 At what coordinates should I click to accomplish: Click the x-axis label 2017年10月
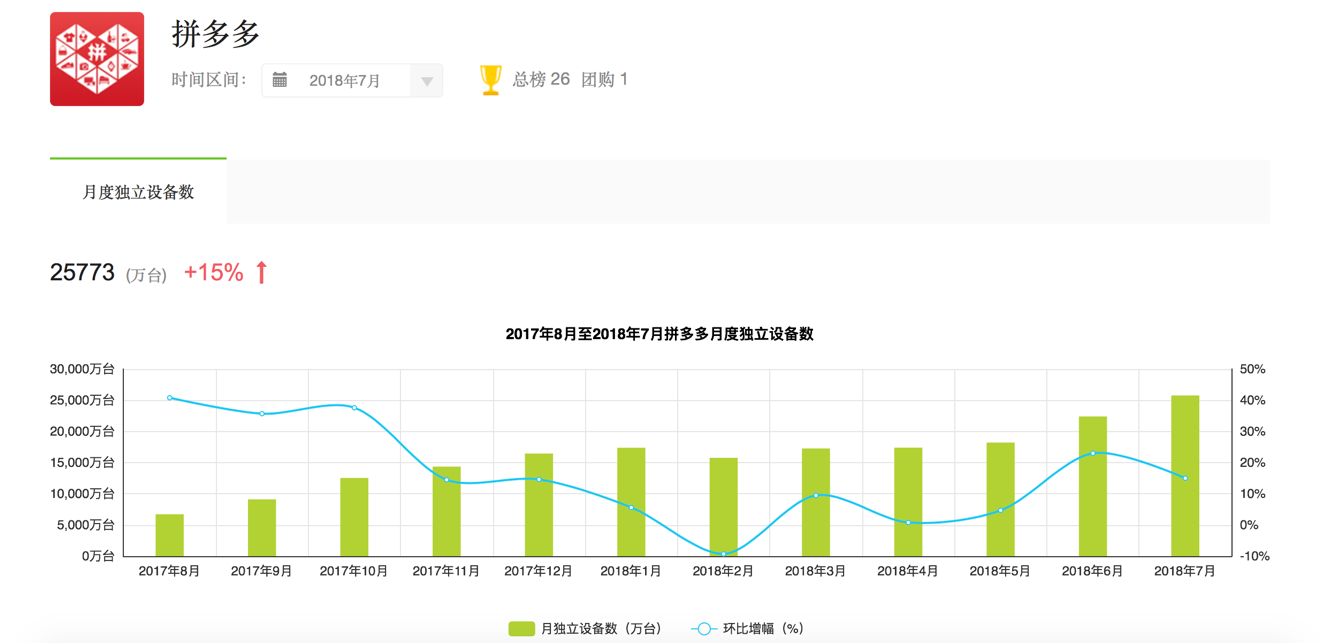(354, 571)
